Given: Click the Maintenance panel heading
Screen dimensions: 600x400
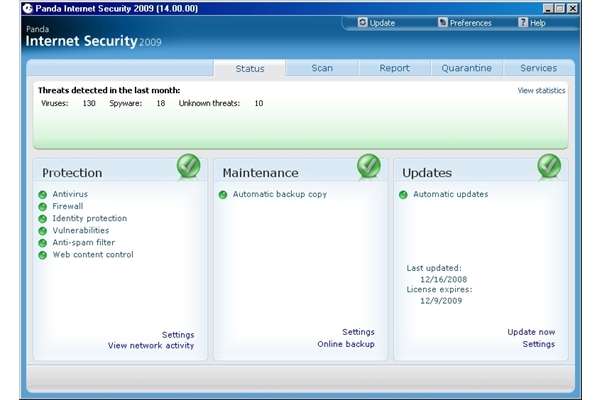Looking at the screenshot, I should click(260, 173).
